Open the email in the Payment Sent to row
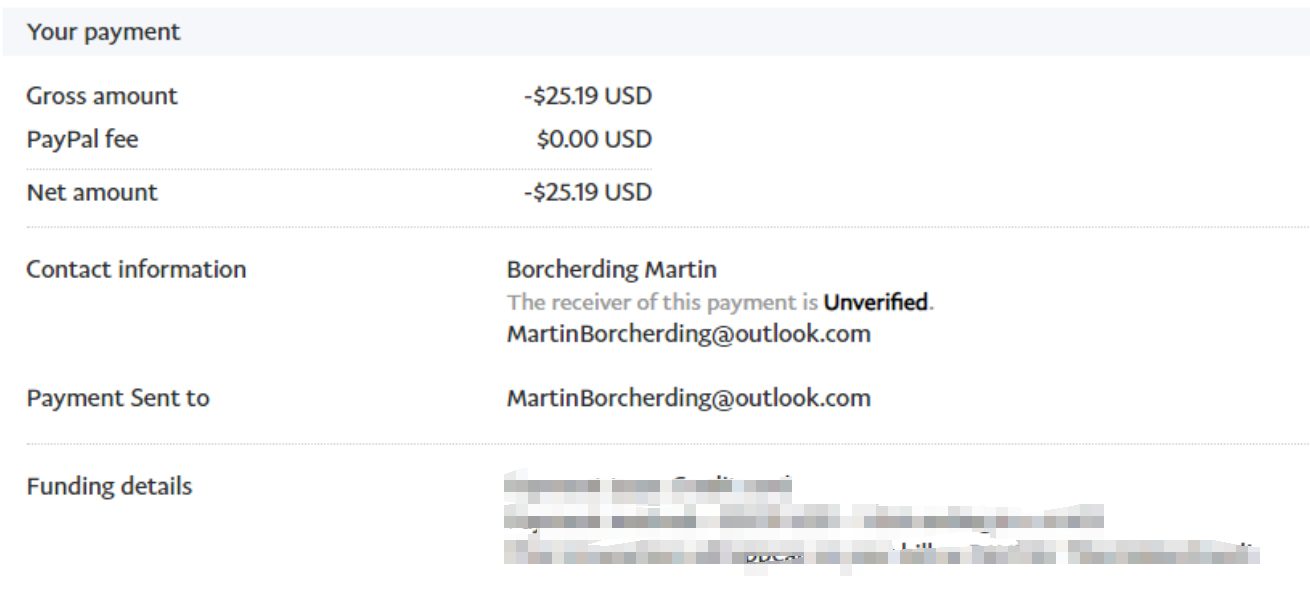Screen dimensions: 1310x604 pyautogui.click(x=688, y=398)
